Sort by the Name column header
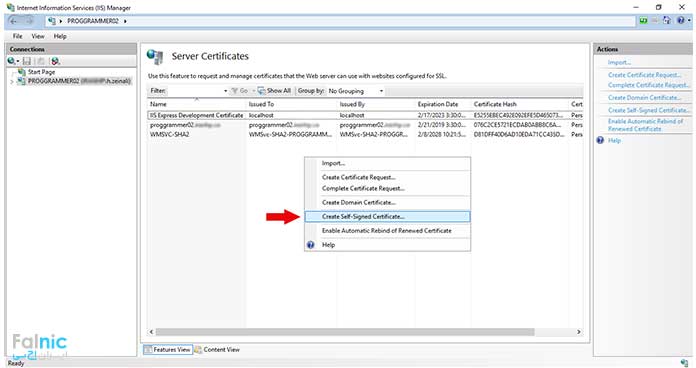The height and width of the screenshot is (368, 696). pyautogui.click(x=197, y=104)
